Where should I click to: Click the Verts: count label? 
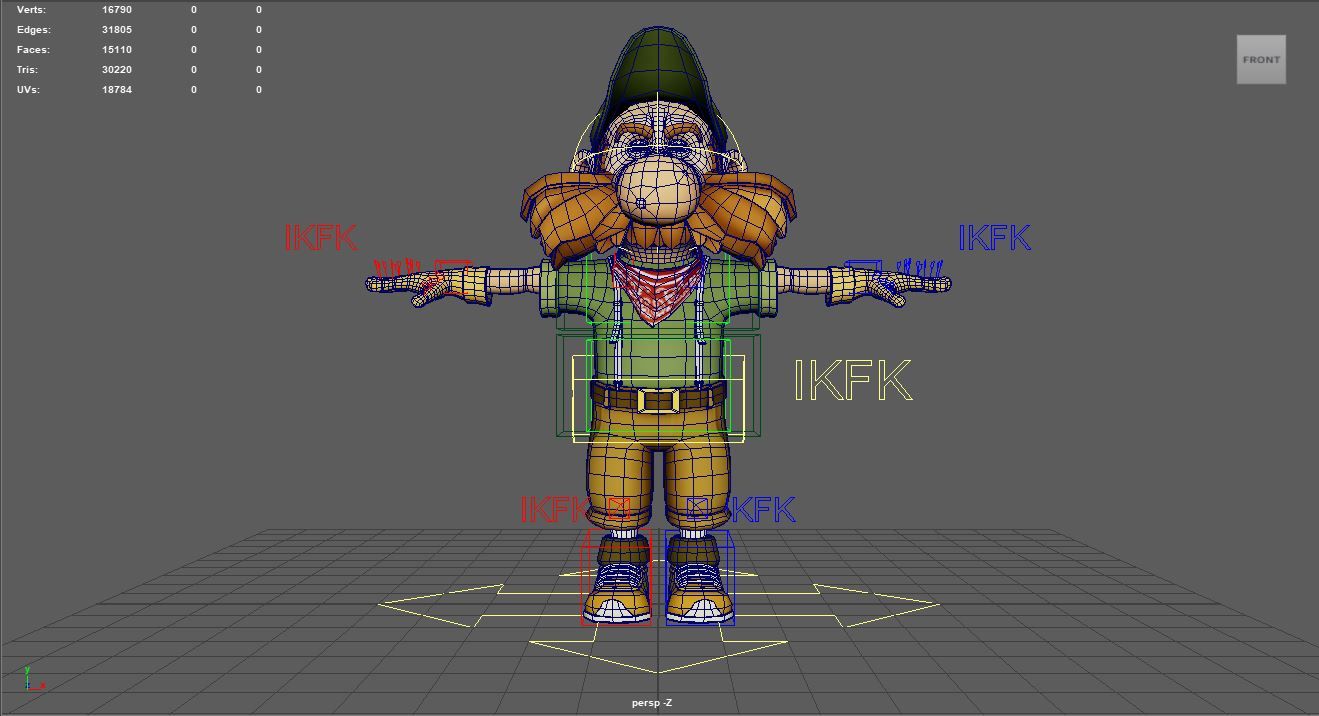click(31, 9)
